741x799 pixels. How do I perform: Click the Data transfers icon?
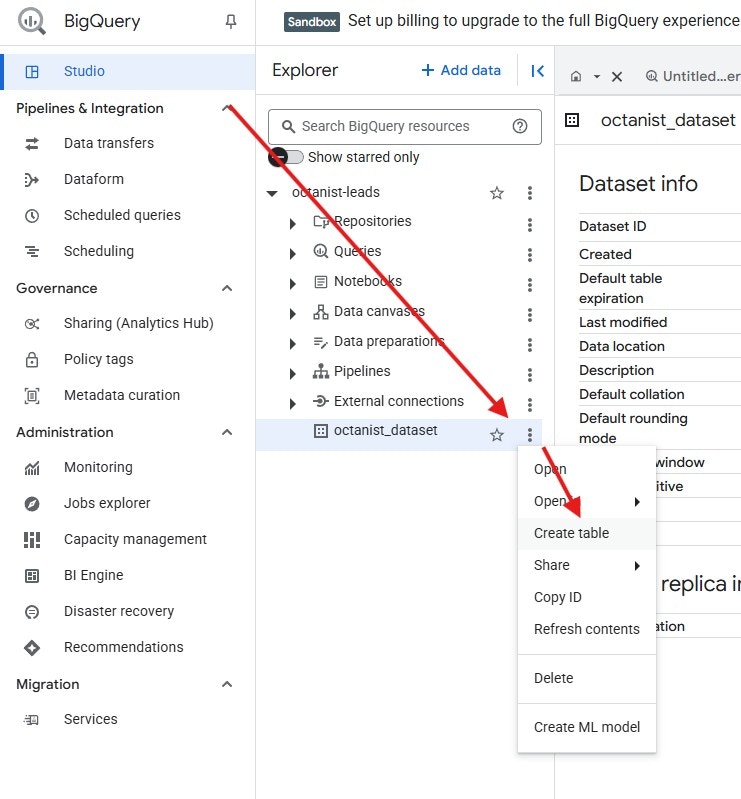click(32, 144)
